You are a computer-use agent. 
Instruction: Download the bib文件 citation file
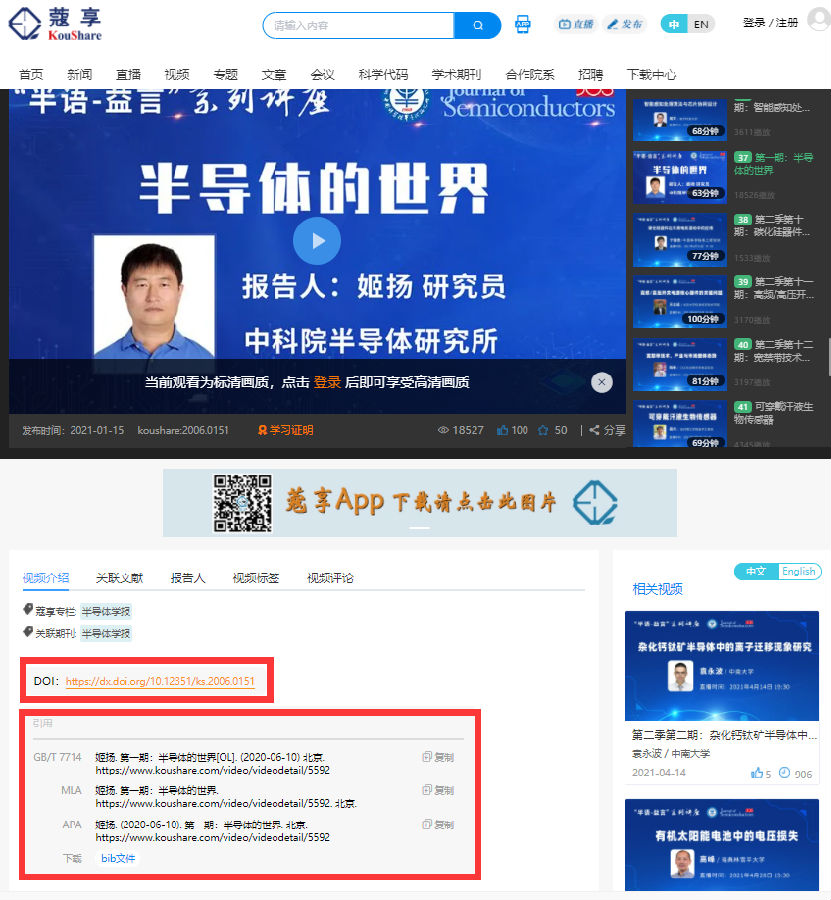click(118, 858)
